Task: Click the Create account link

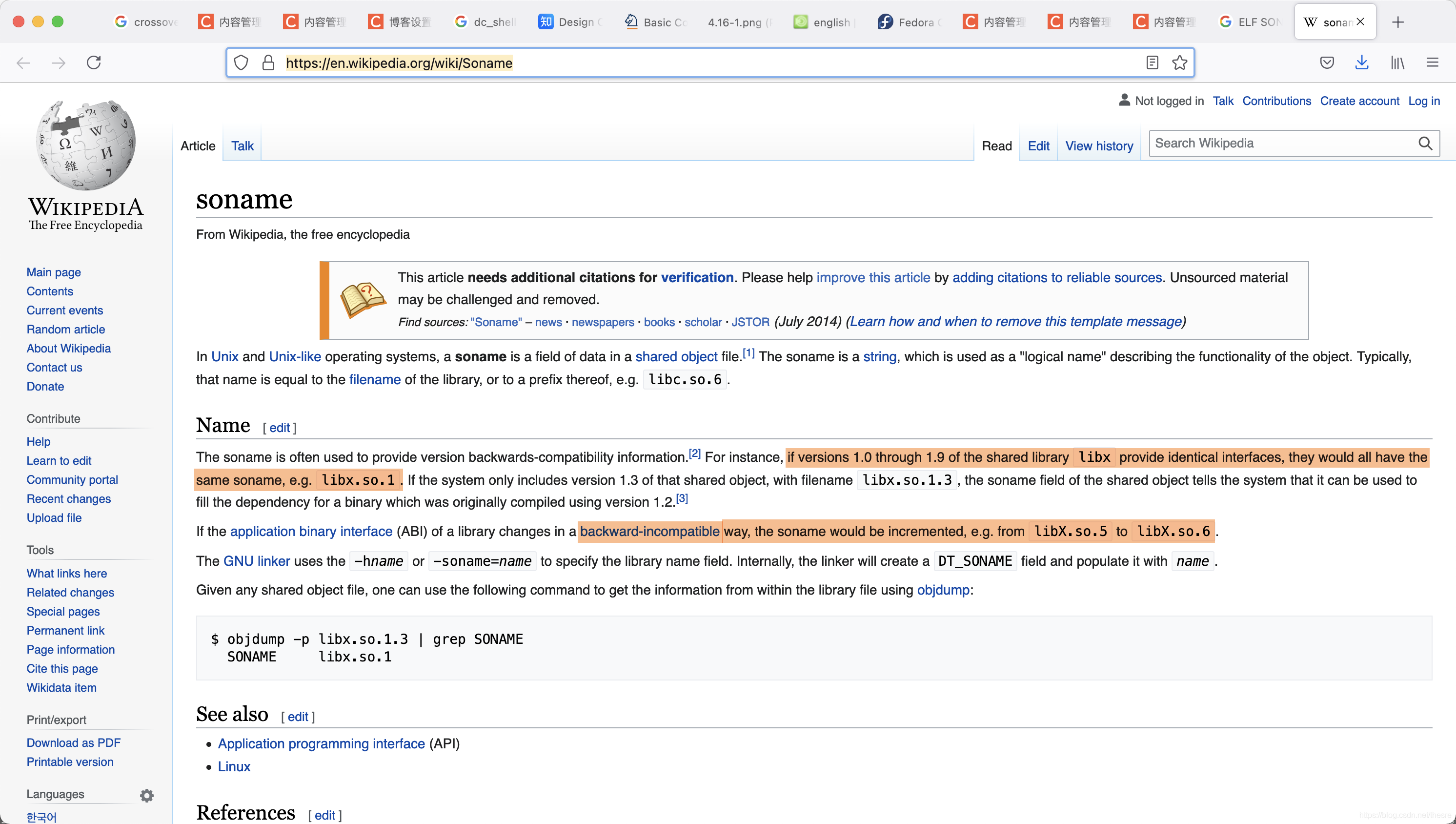Action: pyautogui.click(x=1359, y=101)
